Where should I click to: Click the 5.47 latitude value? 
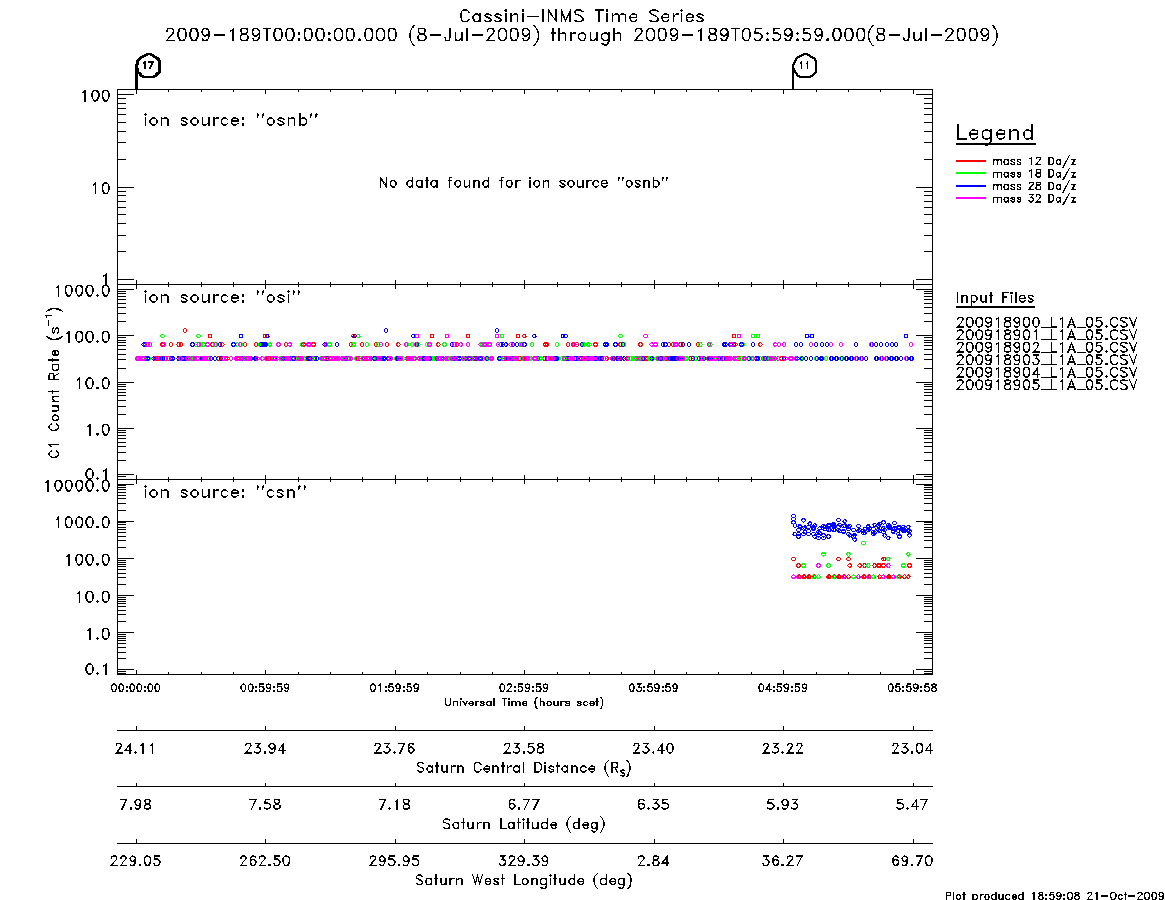tap(912, 805)
